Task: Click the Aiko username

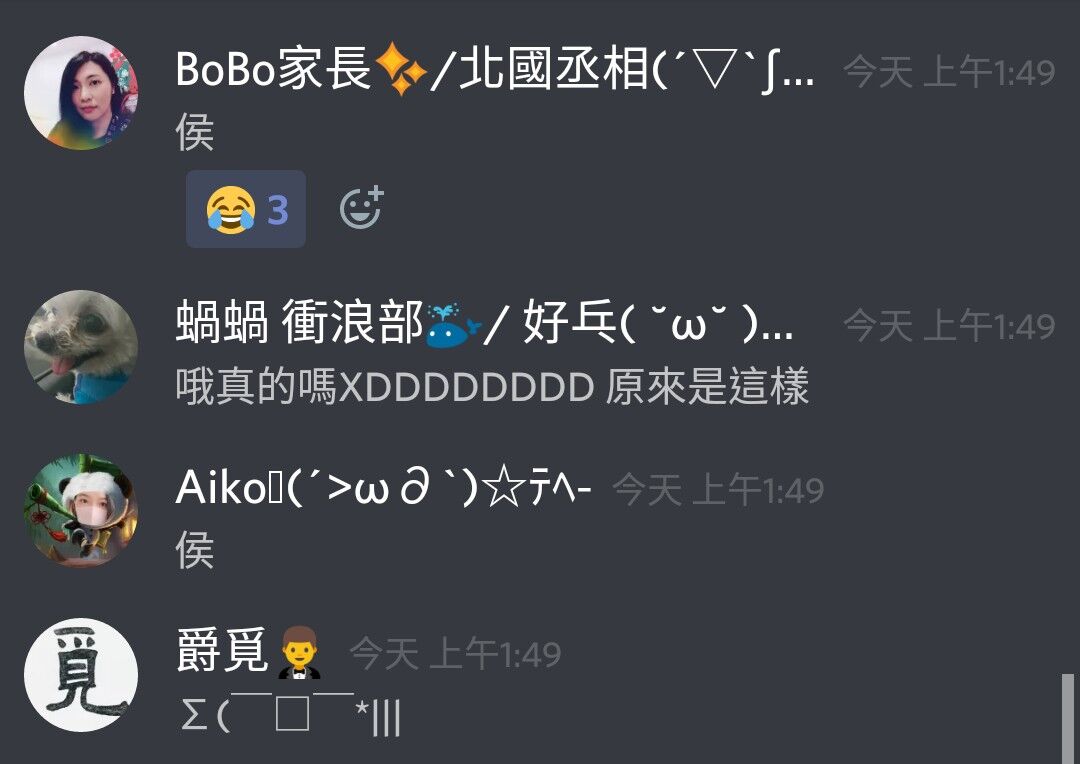Action: (x=383, y=488)
